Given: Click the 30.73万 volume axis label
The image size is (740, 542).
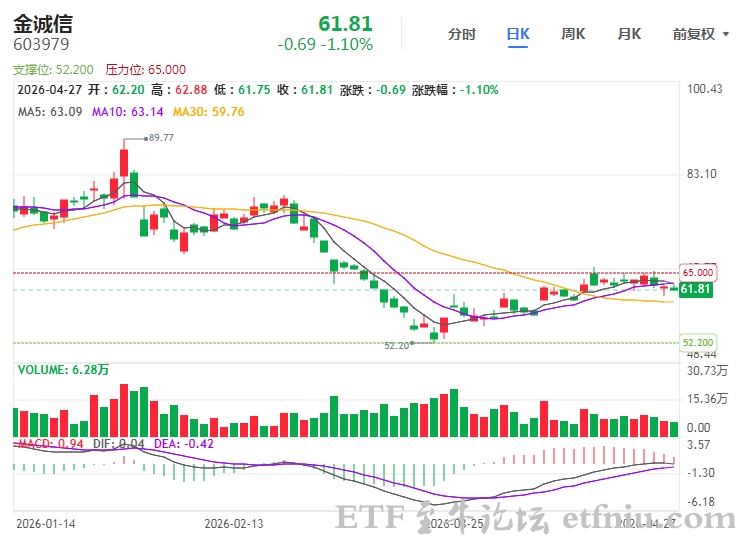Looking at the screenshot, I should click(x=707, y=371).
